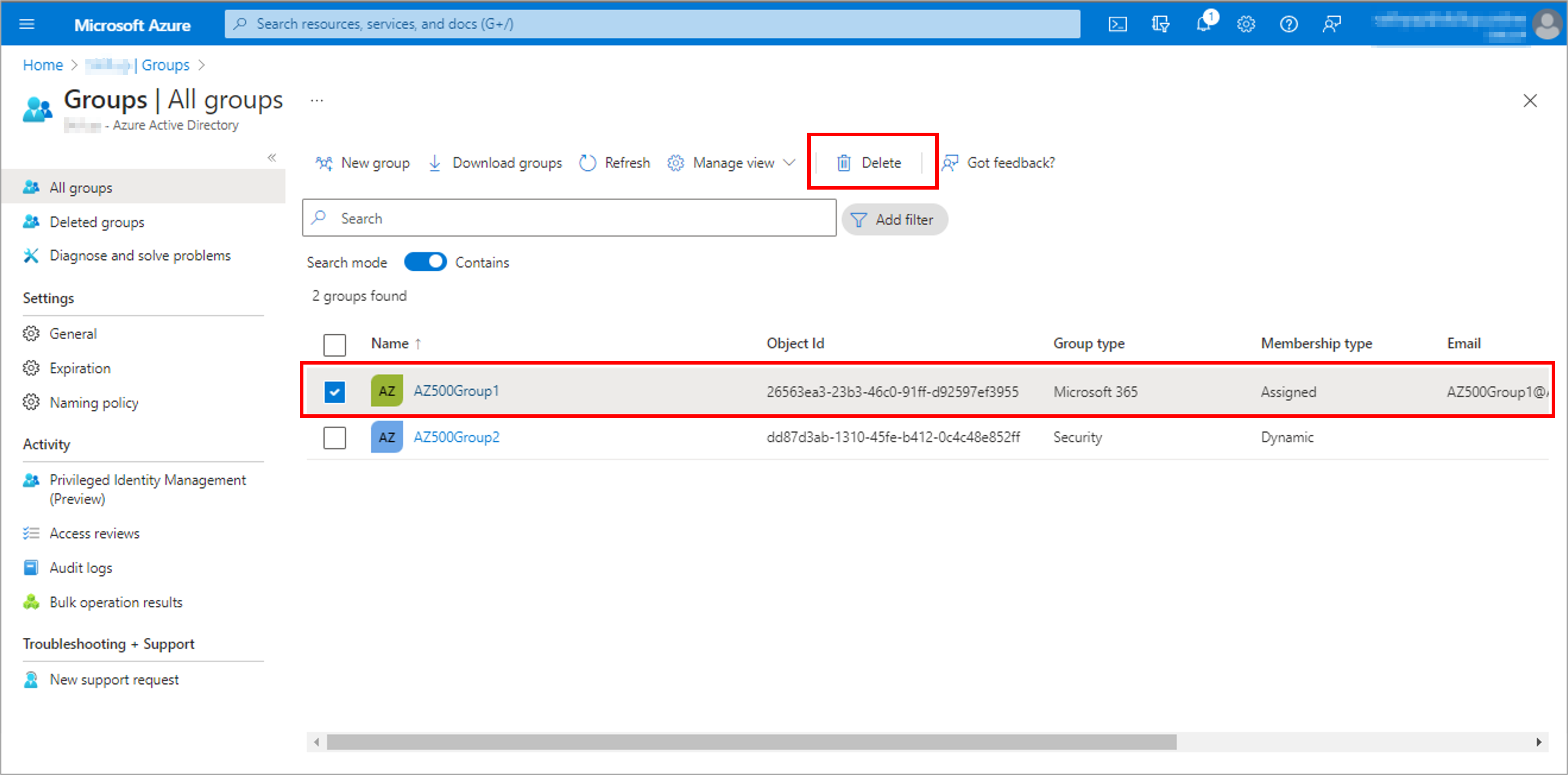Open the Directories and subscriptions filter icon
This screenshot has height=775, width=1568.
coord(1160,24)
